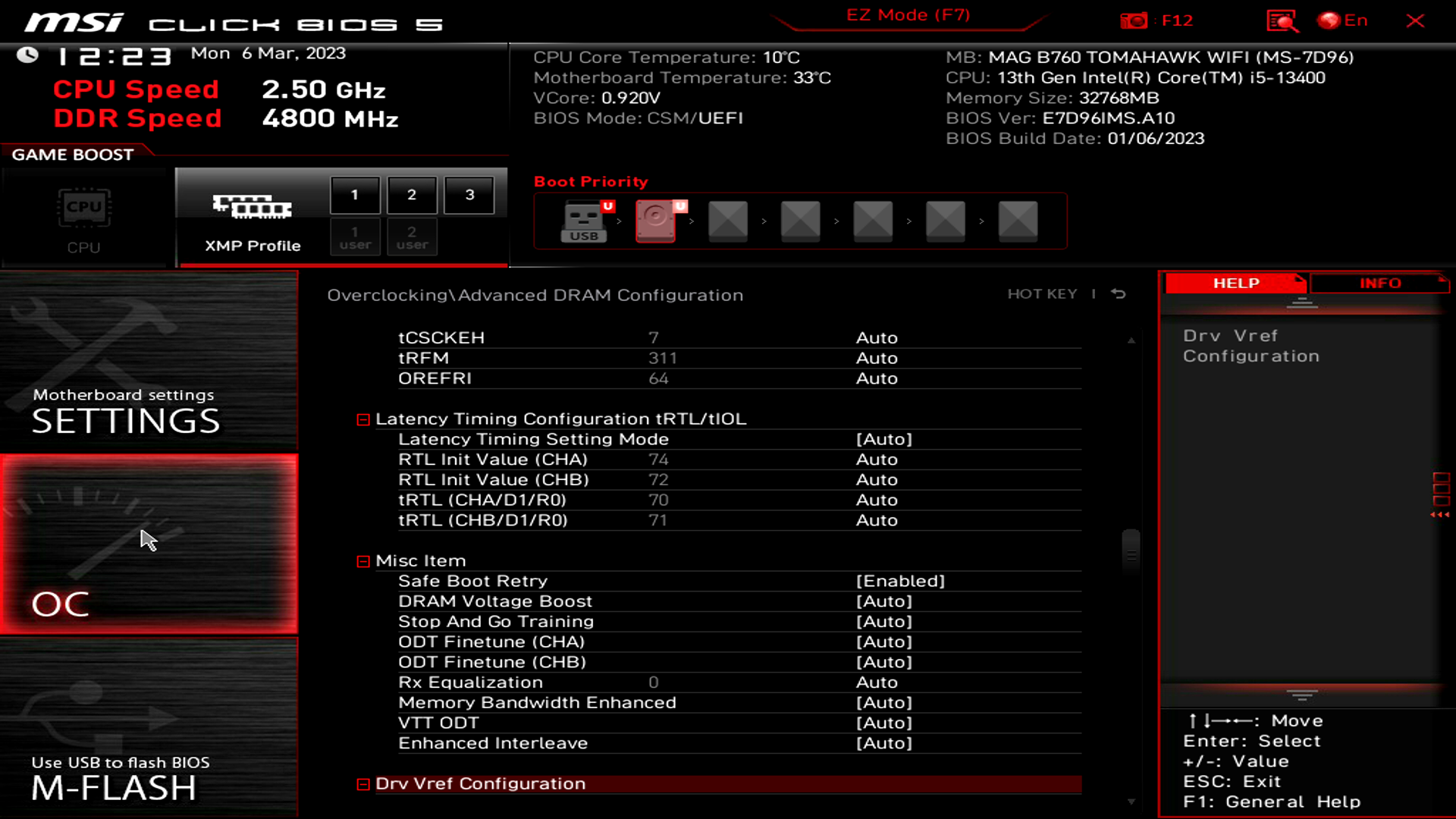Edit RTL Init Value (CHB) field
This screenshot has height=819, width=1456.
(877, 480)
